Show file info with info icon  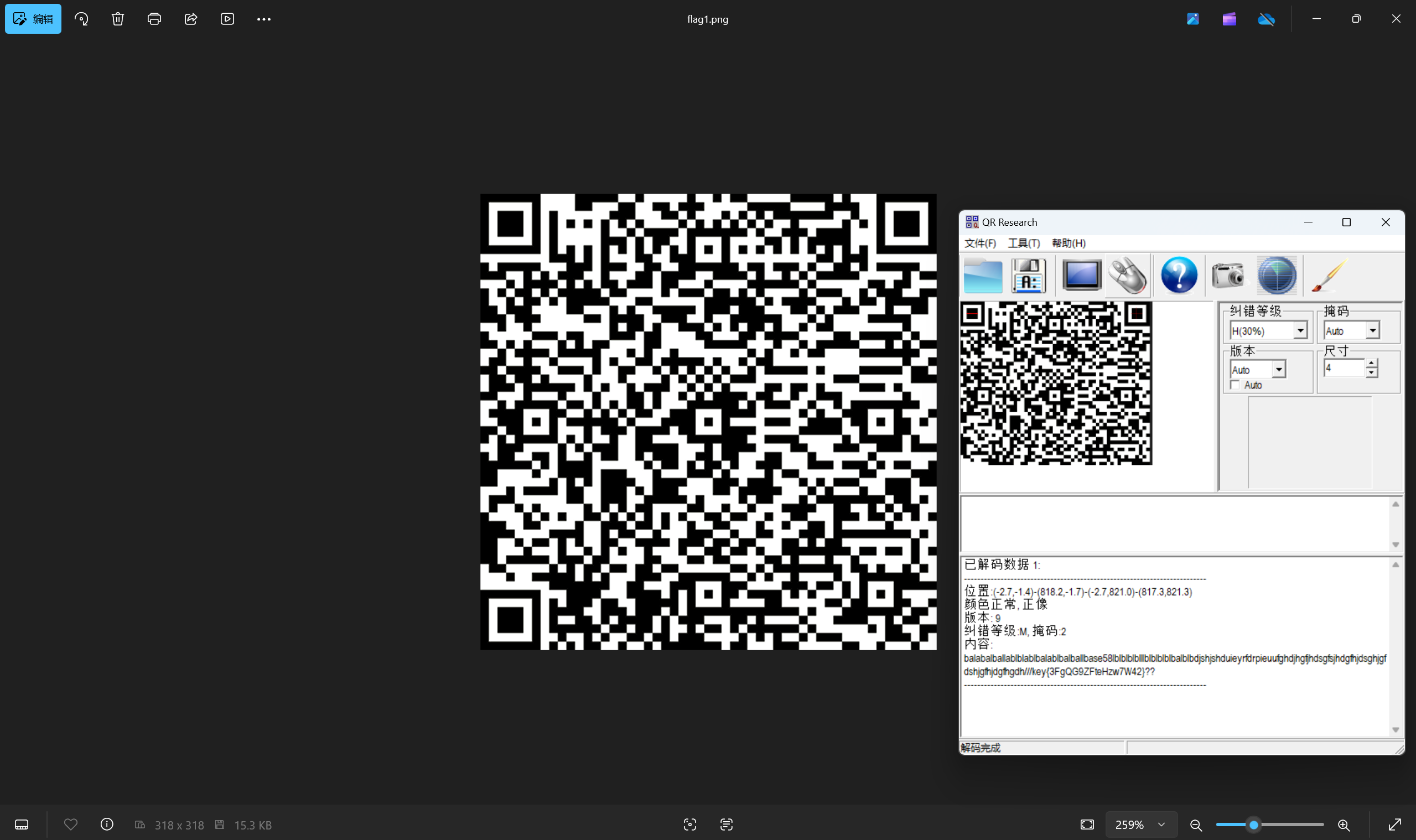pyautogui.click(x=107, y=824)
